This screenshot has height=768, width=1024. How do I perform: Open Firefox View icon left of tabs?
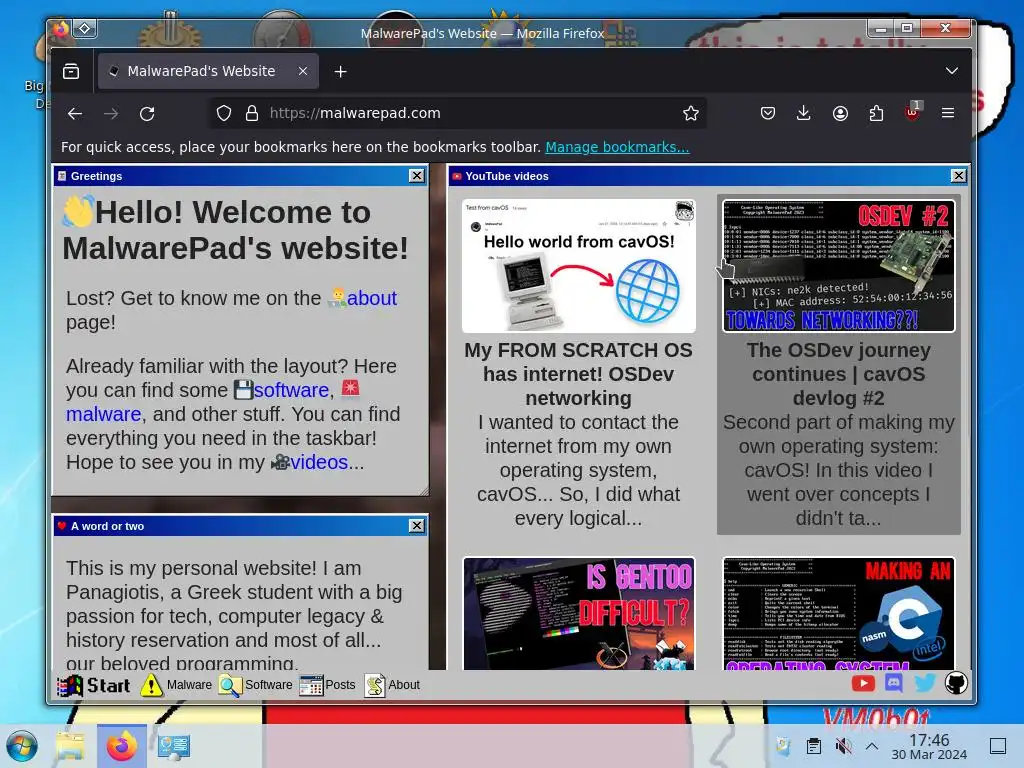pos(71,71)
